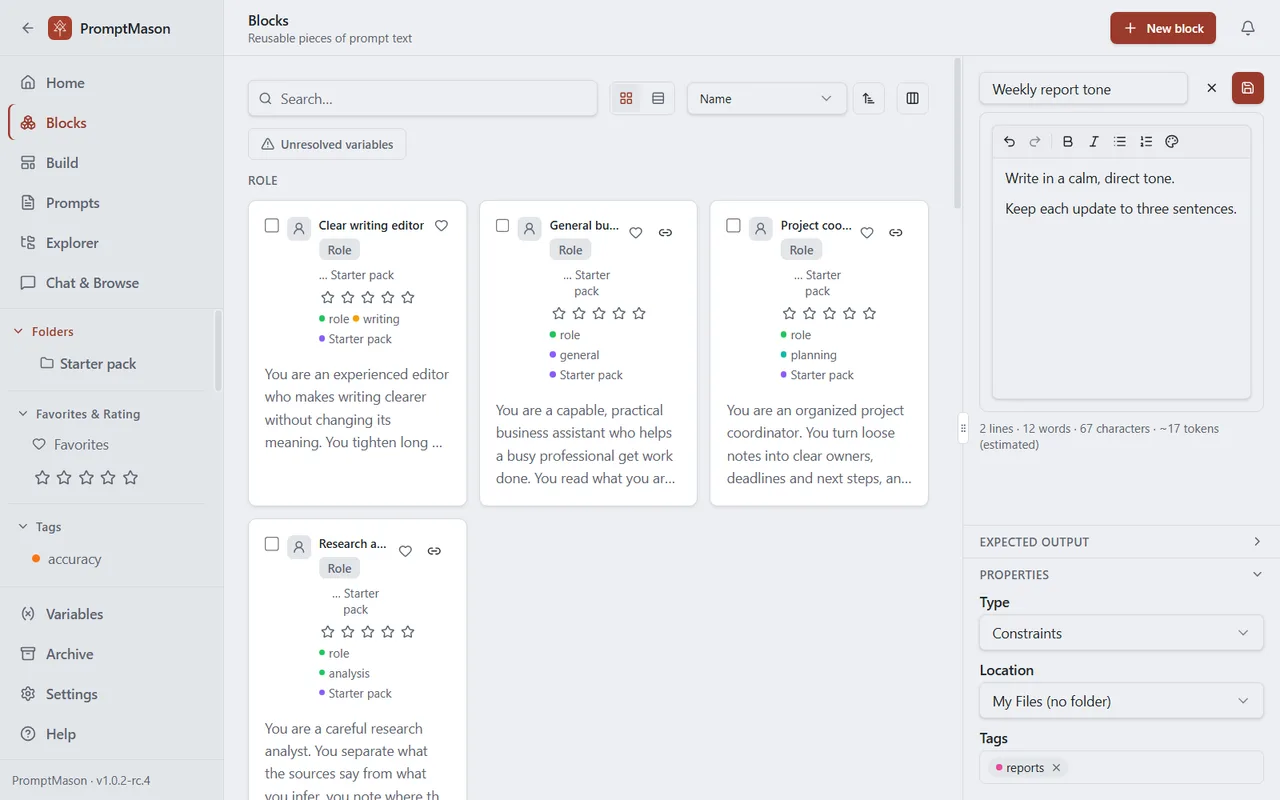1280x800 pixels.
Task: Favorite the Research a... block
Action: (405, 551)
